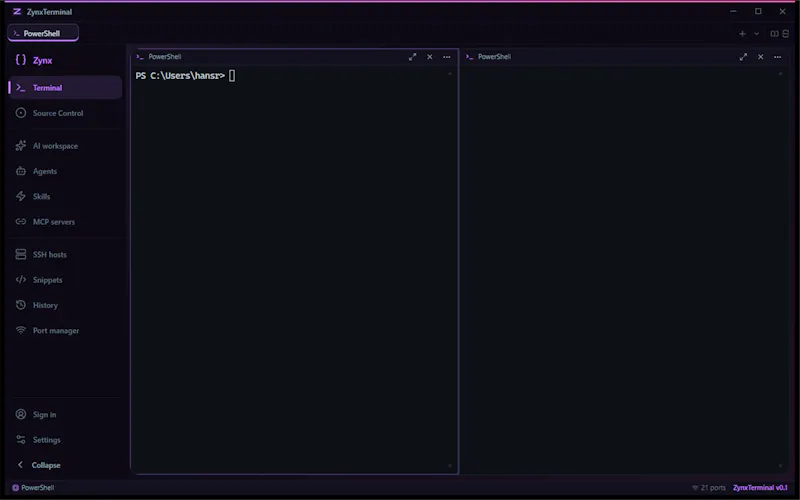The height and width of the screenshot is (500, 800).
Task: Click the SSH hosts server icon
Action: tap(21, 254)
